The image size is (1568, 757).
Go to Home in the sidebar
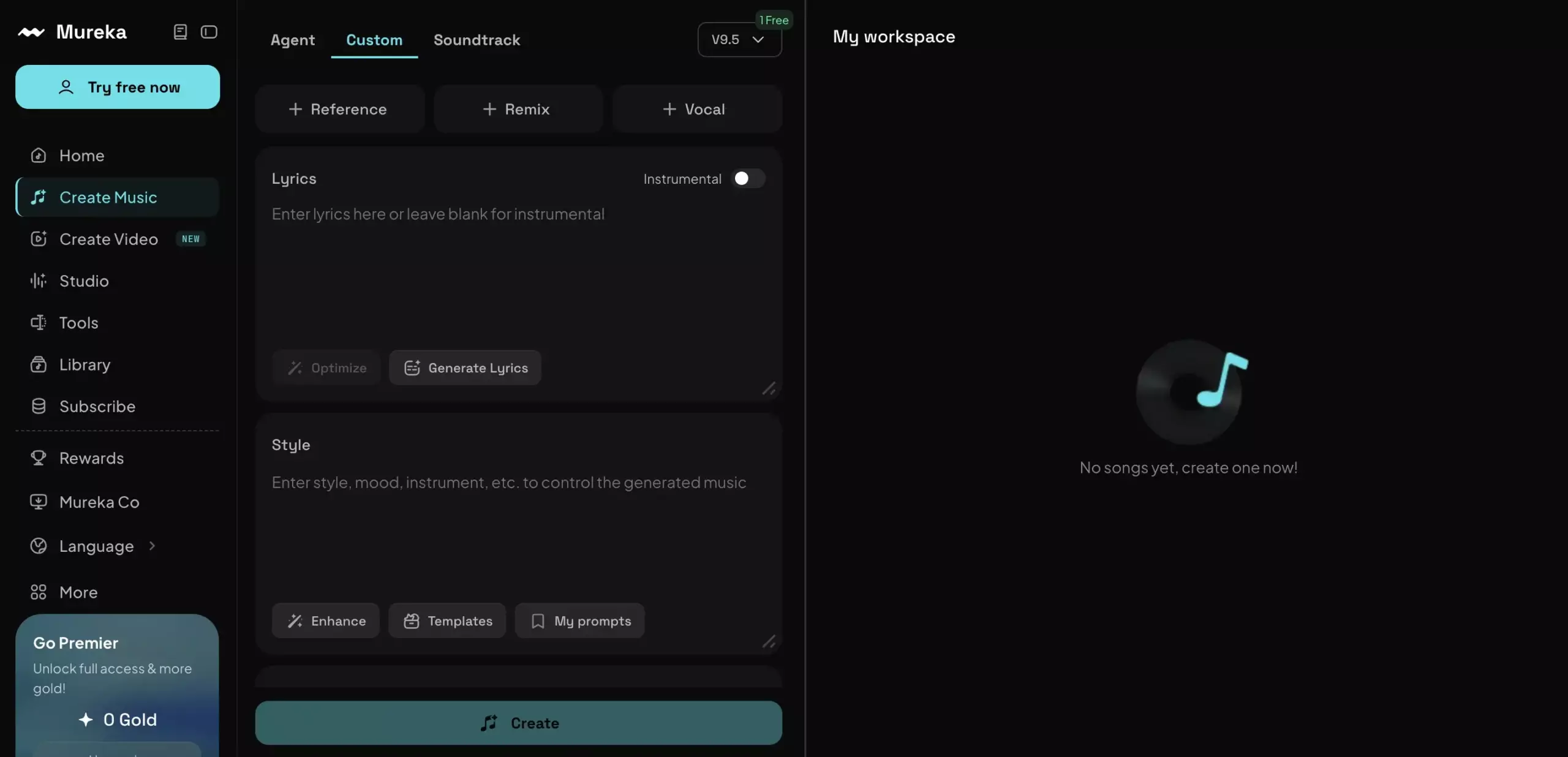tap(117, 156)
